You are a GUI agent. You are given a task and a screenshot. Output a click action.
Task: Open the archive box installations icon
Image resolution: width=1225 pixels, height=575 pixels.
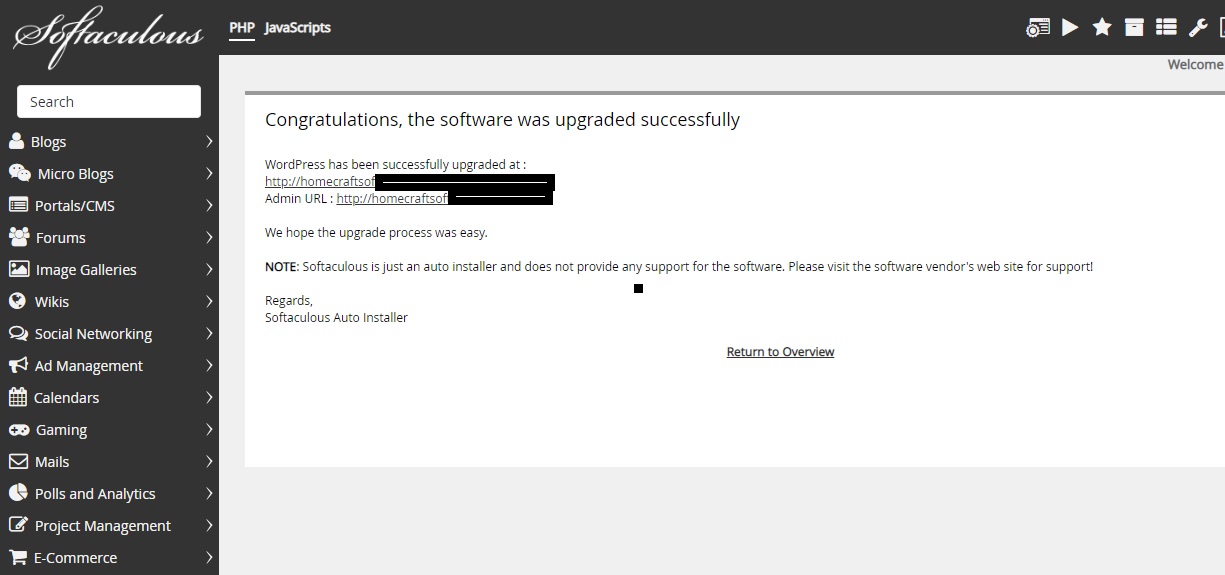[1134, 27]
